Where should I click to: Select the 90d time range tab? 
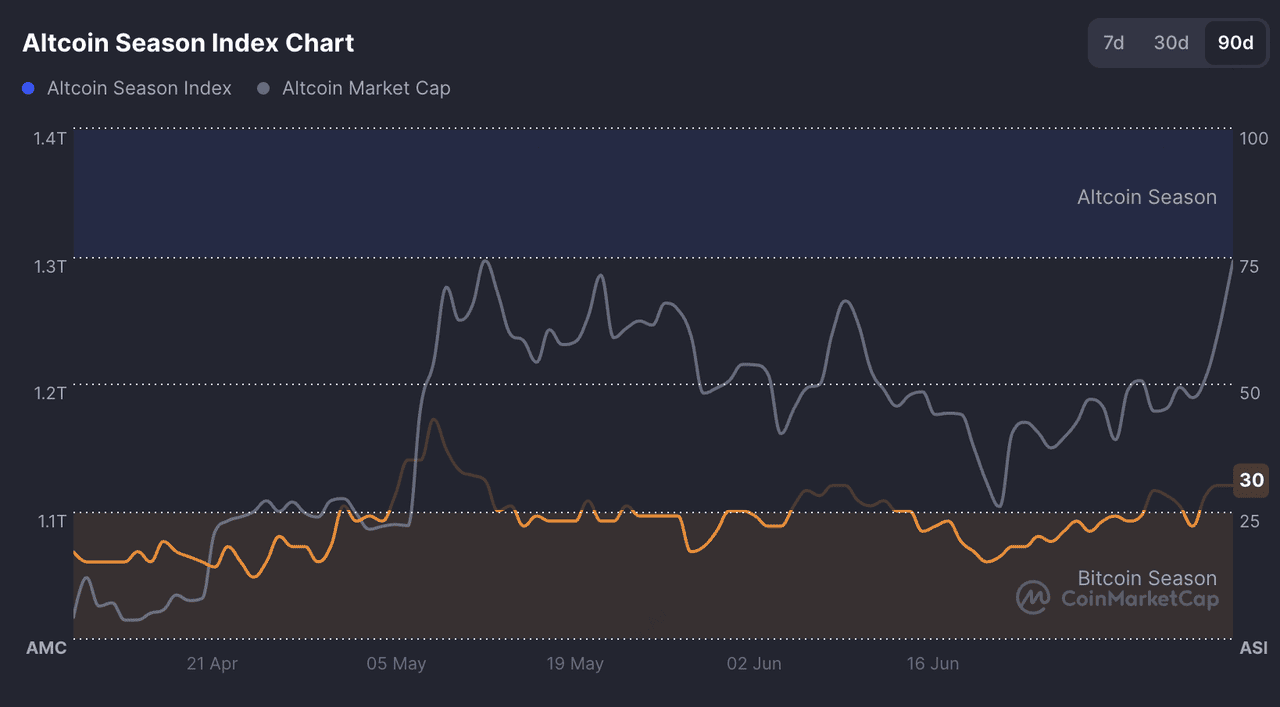(1236, 43)
